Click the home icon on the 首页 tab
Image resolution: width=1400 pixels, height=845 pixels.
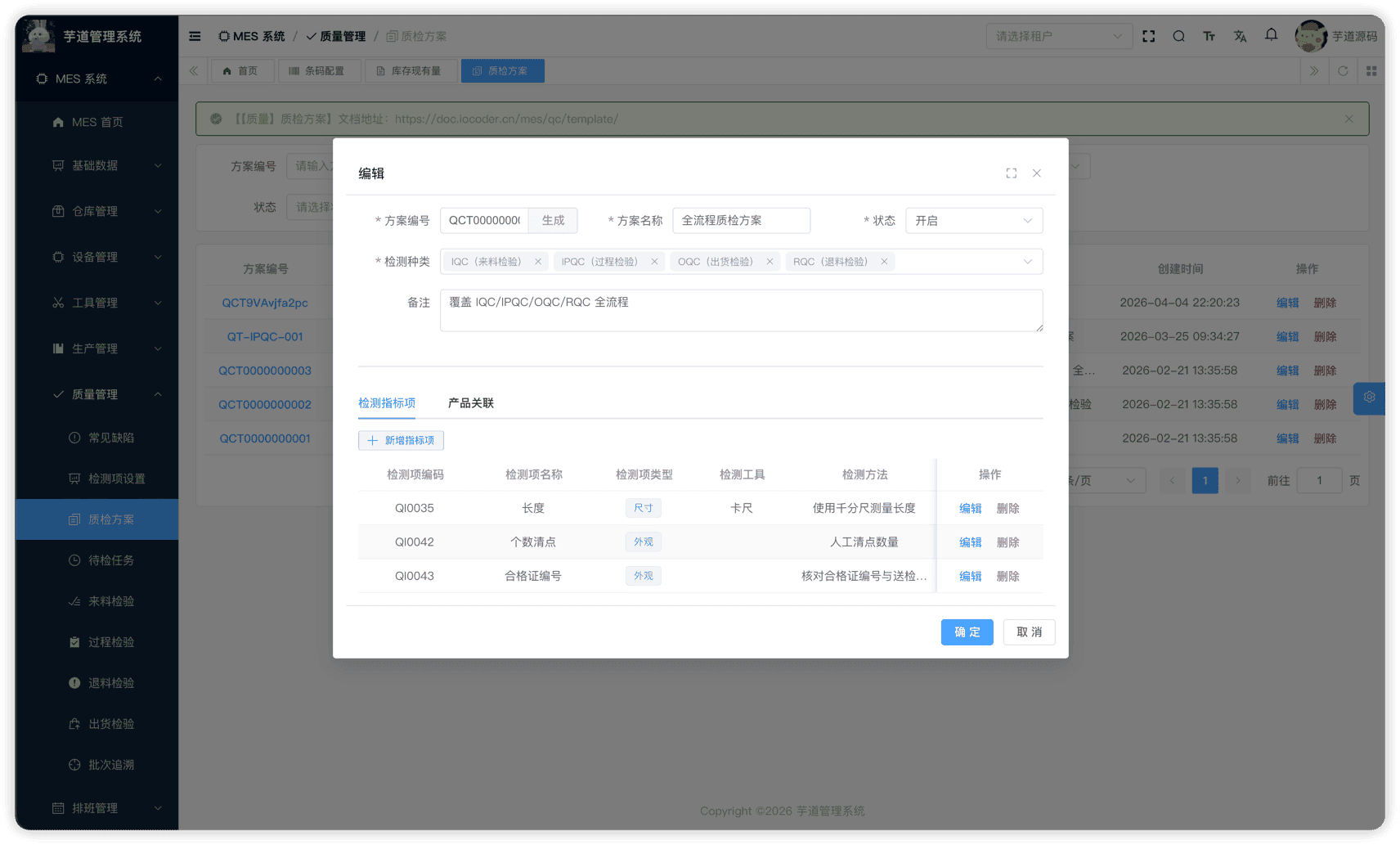point(227,70)
